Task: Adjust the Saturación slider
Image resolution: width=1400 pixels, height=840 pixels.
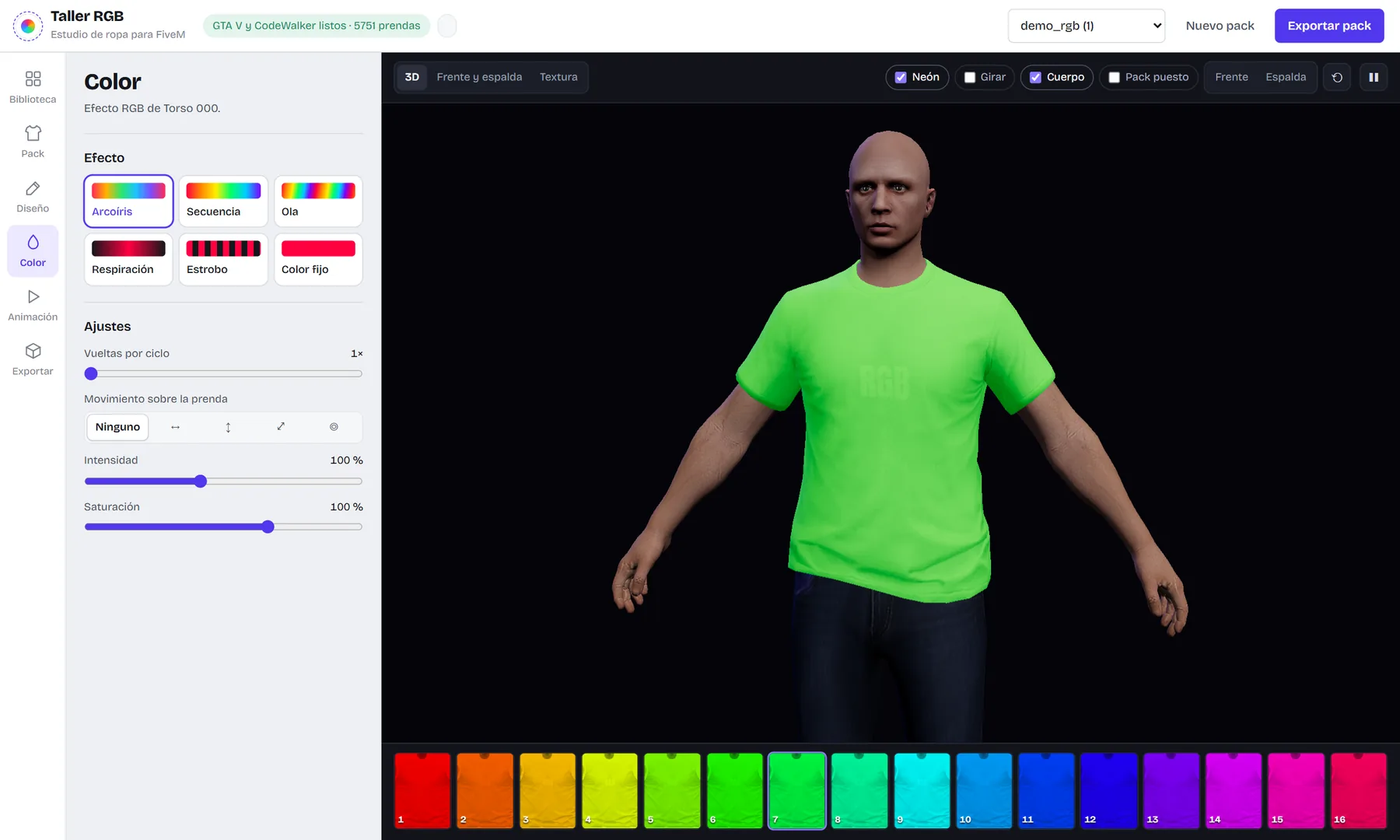Action: [223, 527]
